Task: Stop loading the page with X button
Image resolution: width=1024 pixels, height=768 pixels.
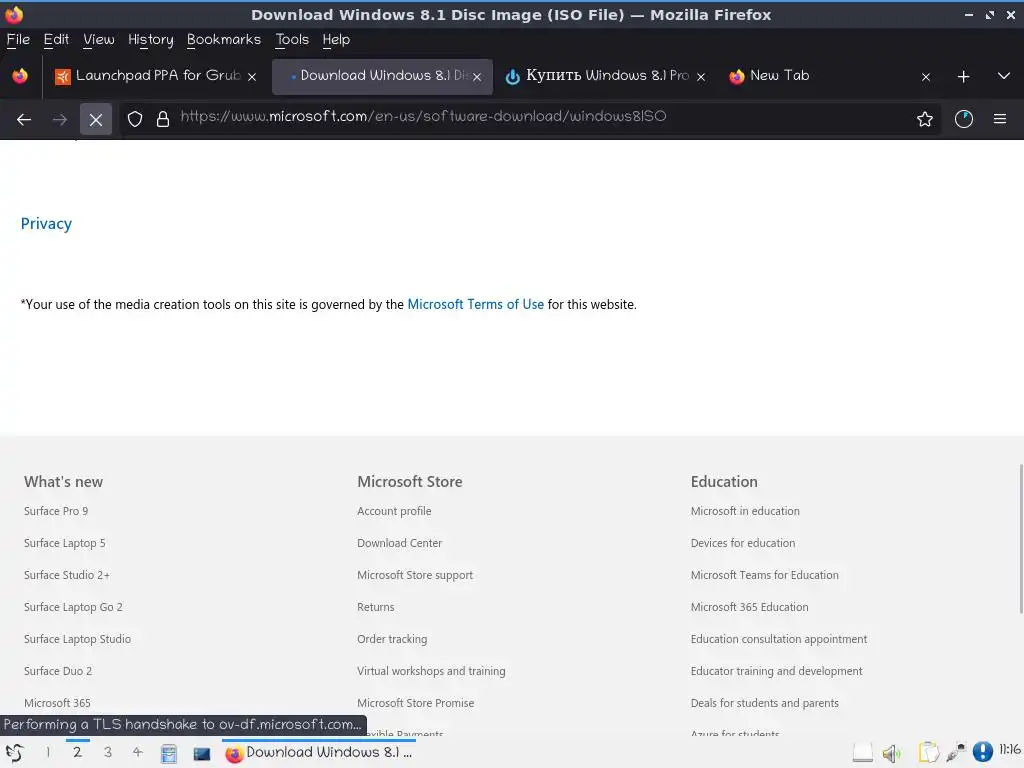Action: [96, 120]
